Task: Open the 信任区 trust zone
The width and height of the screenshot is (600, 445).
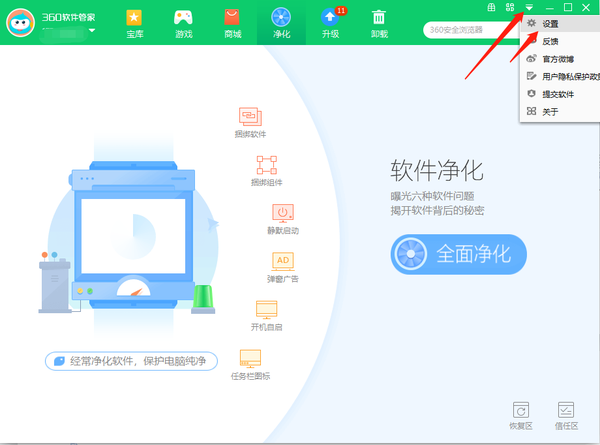Action: 566,416
